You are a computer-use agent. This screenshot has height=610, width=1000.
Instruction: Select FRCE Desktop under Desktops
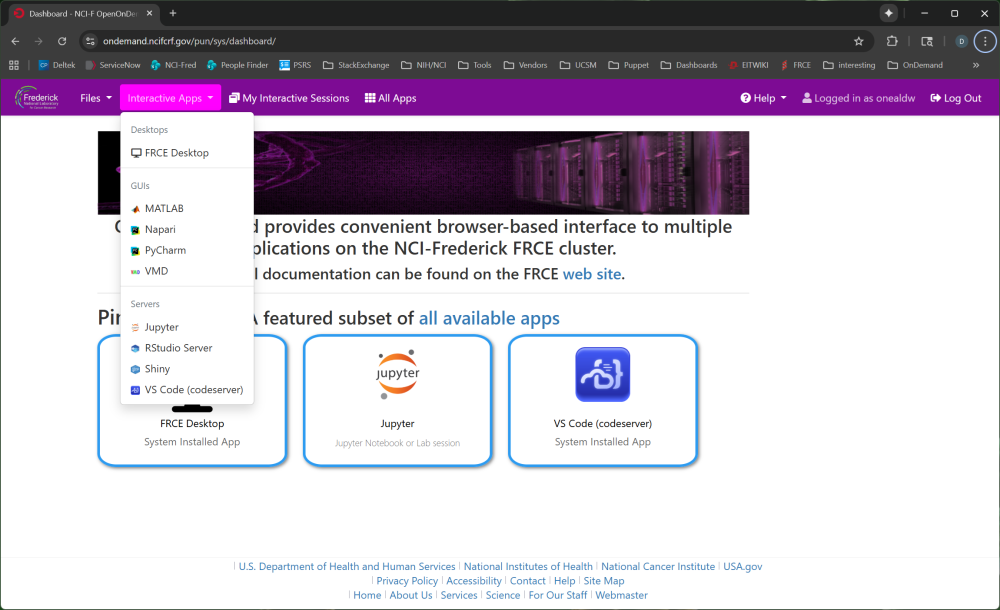click(176, 153)
